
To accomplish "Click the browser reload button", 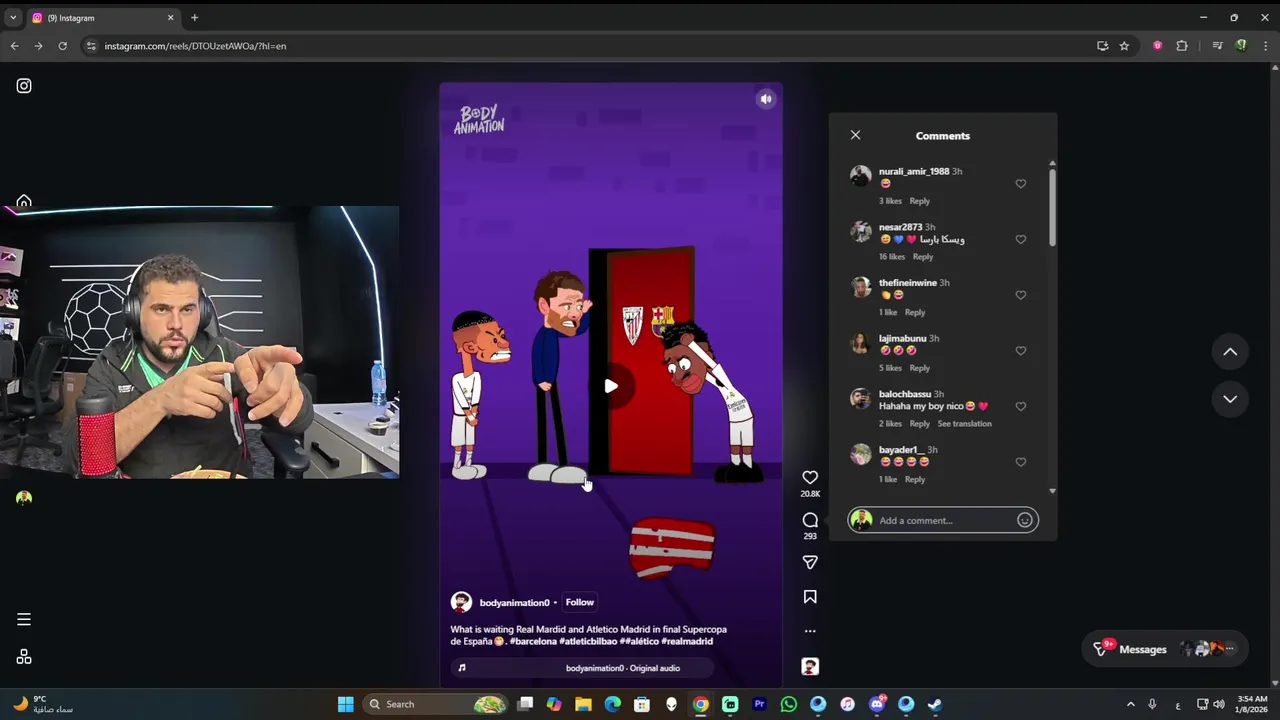I will click(x=62, y=46).
